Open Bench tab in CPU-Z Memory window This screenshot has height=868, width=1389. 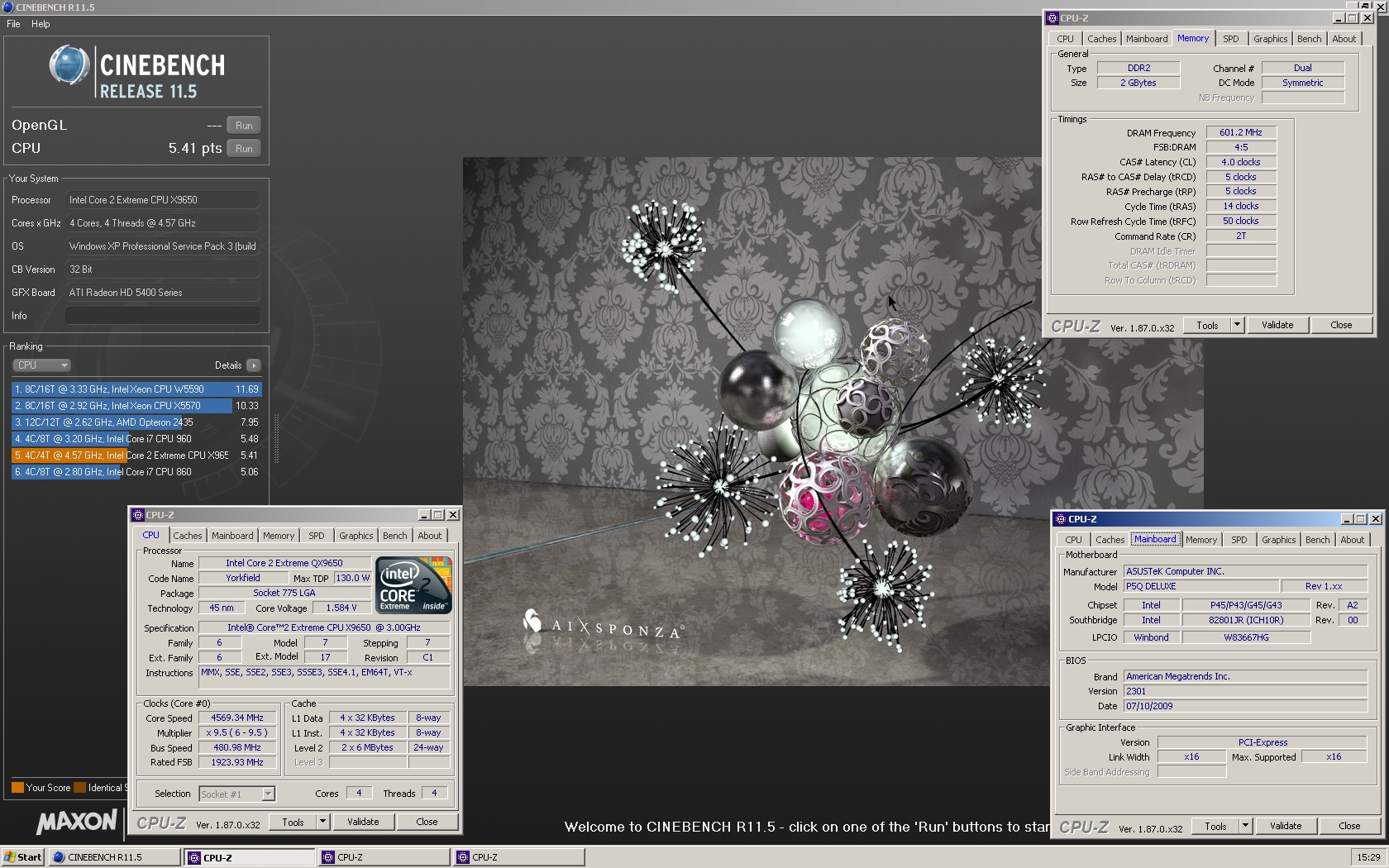coord(1310,39)
